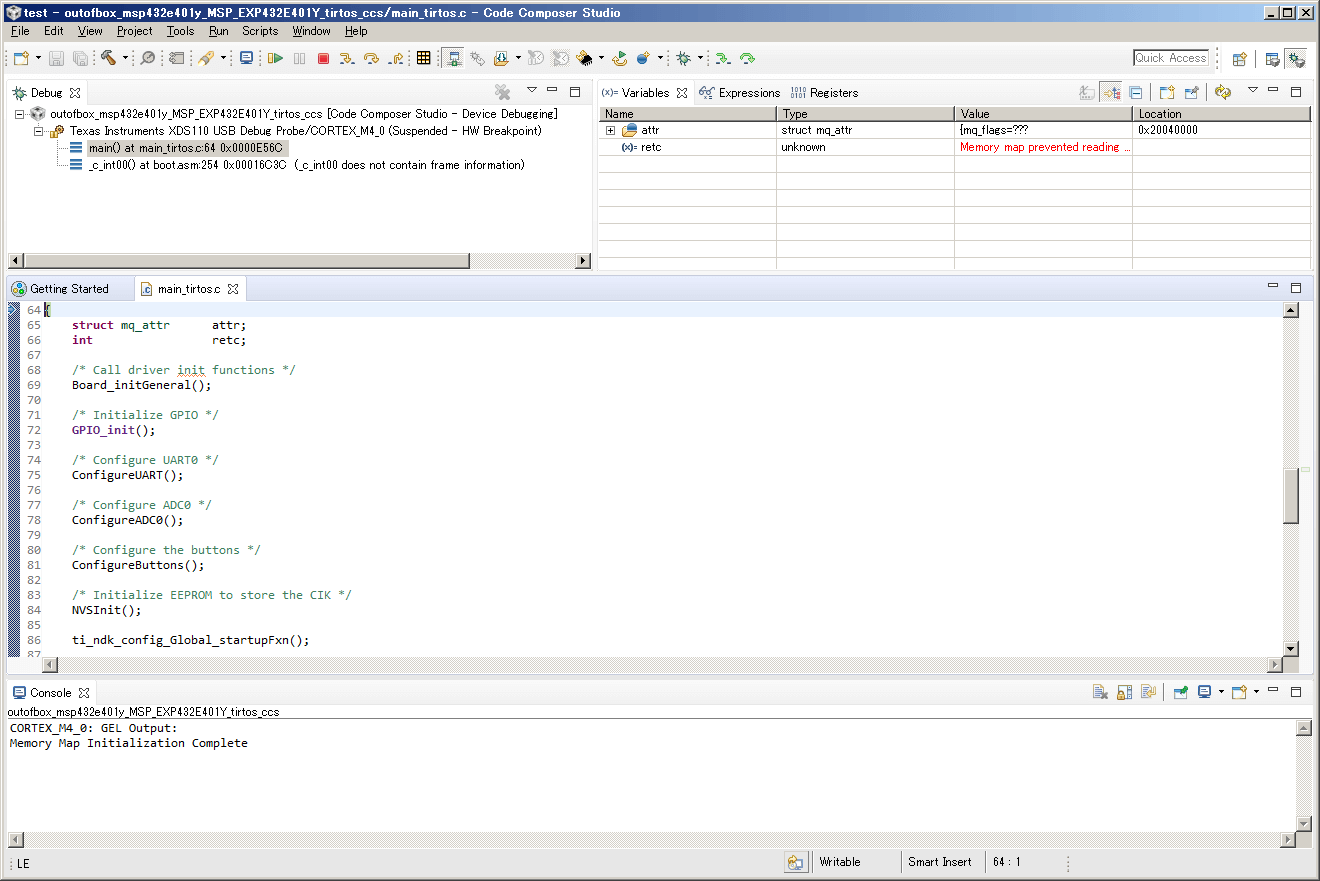
Task: Clear the console output
Action: 1100,692
